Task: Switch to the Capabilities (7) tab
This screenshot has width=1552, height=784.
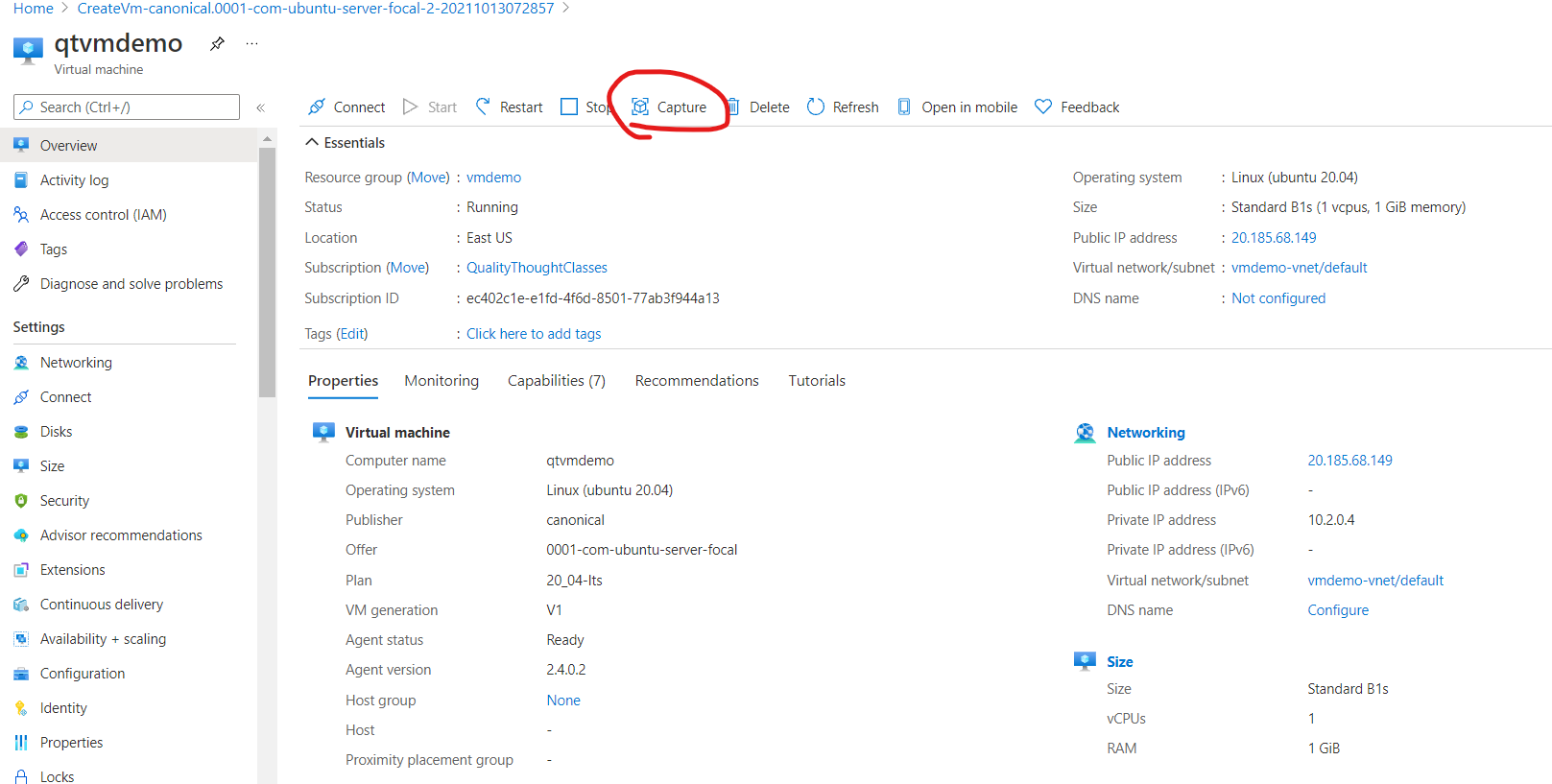Action: [557, 381]
